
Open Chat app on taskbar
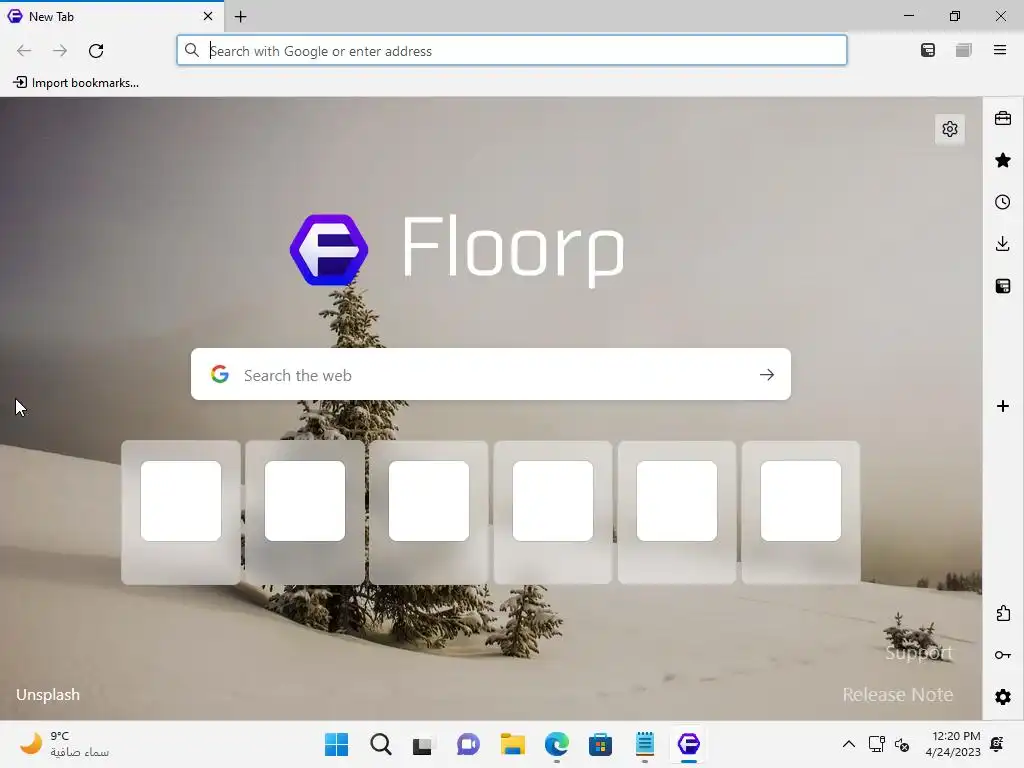pos(468,744)
